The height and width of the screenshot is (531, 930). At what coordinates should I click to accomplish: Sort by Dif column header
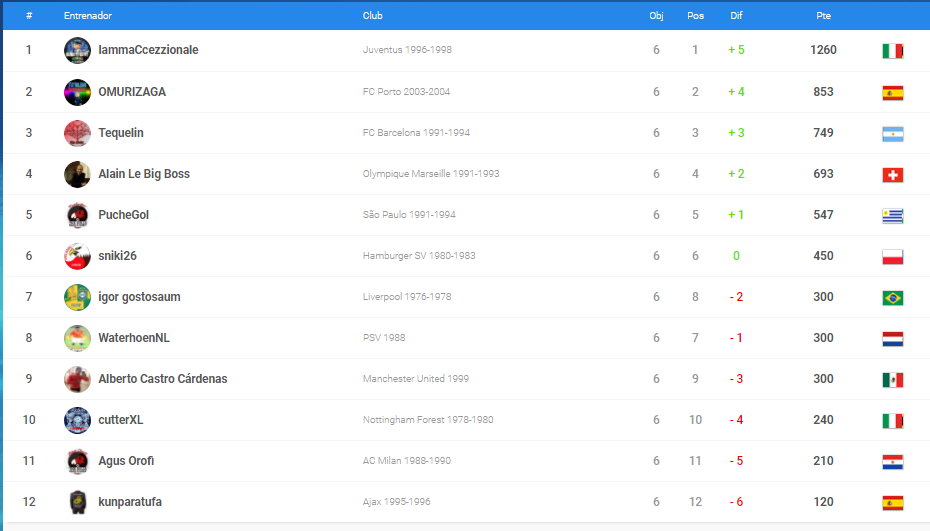pos(736,15)
